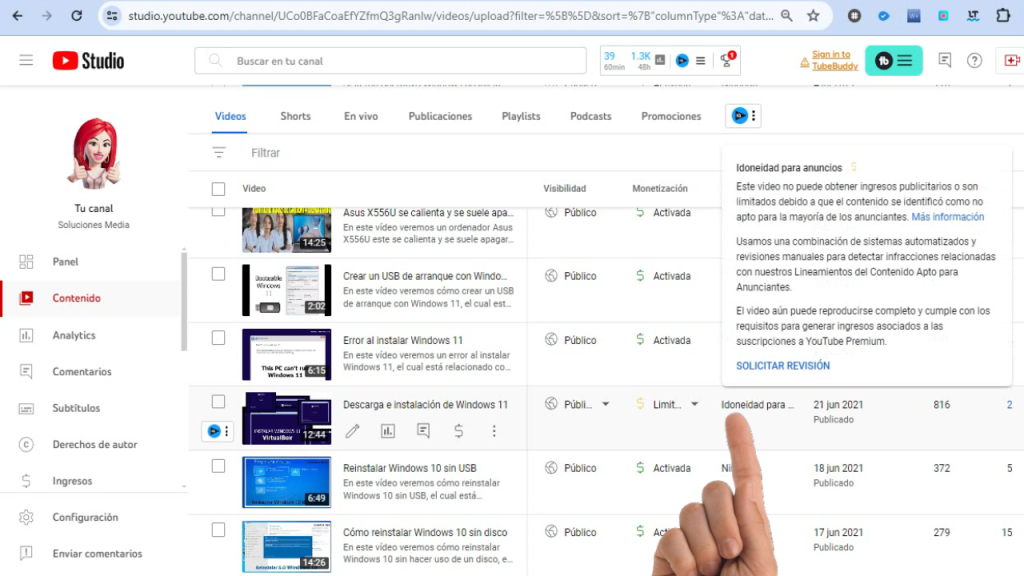Image resolution: width=1024 pixels, height=576 pixels.
Task: Expand monetization dropdown showing Limitada
Action: (x=694, y=405)
